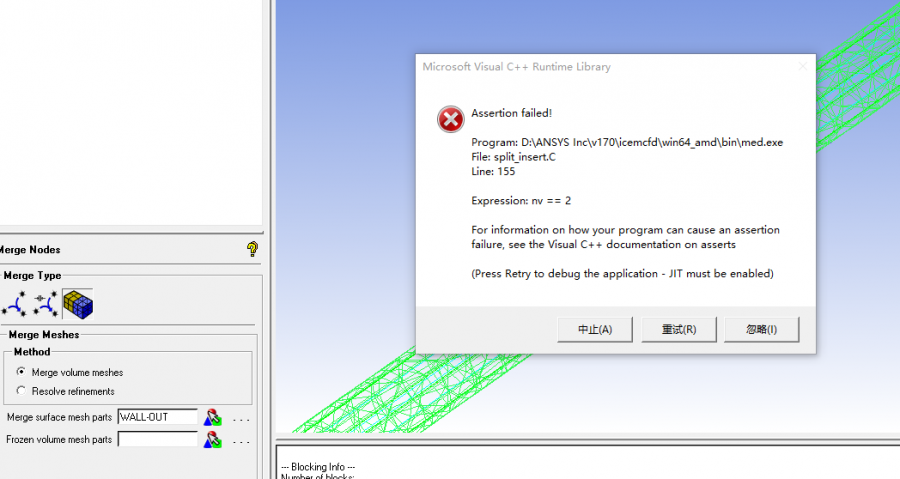Open ellipsis options for Merge surface mesh parts
Viewport: 900px width, 479px height.
tap(241, 419)
